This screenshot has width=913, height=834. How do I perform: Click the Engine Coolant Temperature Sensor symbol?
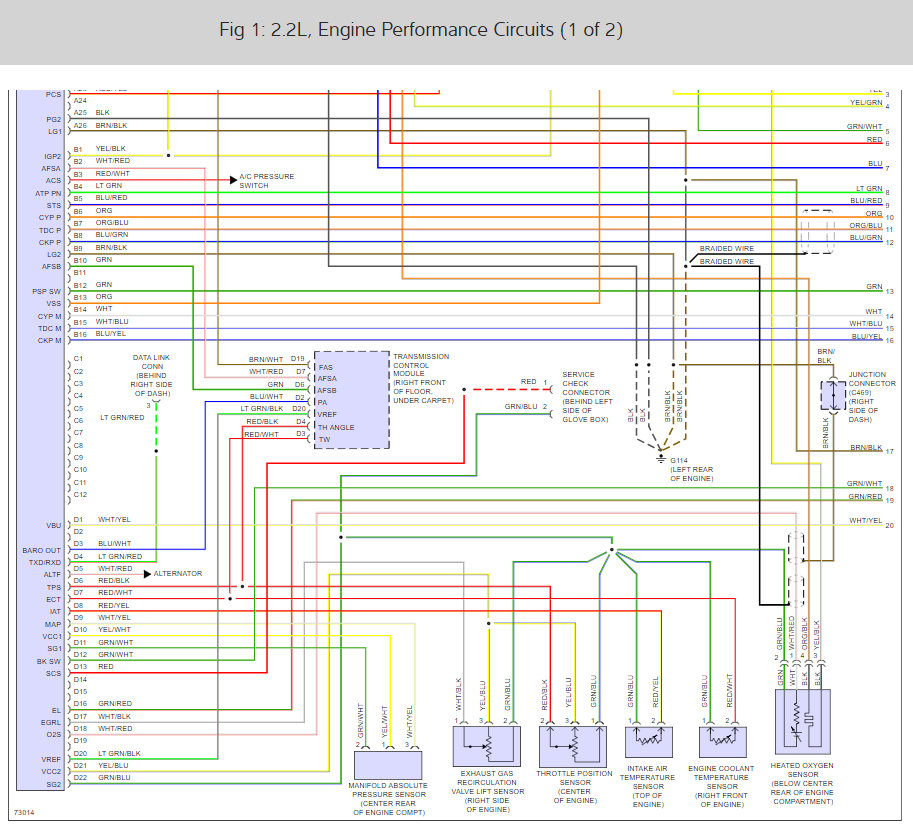coord(723,741)
